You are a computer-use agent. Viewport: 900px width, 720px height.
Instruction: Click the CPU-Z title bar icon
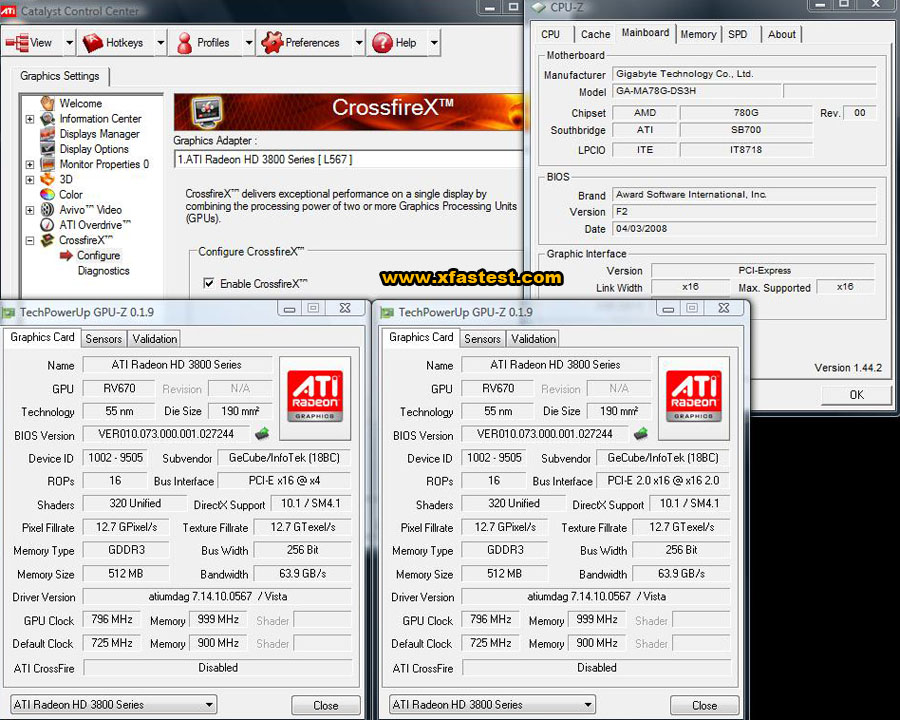tap(538, 7)
